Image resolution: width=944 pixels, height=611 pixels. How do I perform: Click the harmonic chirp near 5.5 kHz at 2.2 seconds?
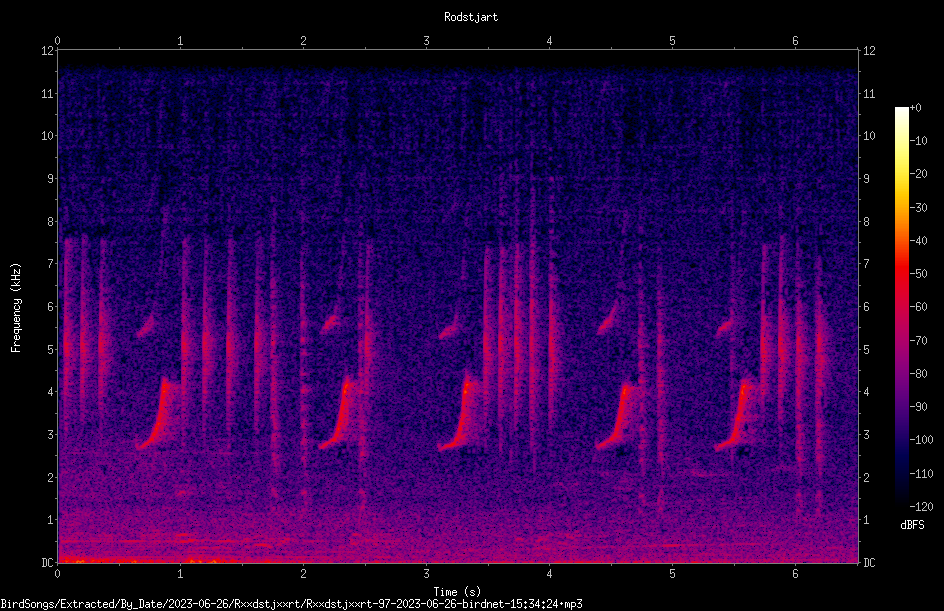(331, 324)
